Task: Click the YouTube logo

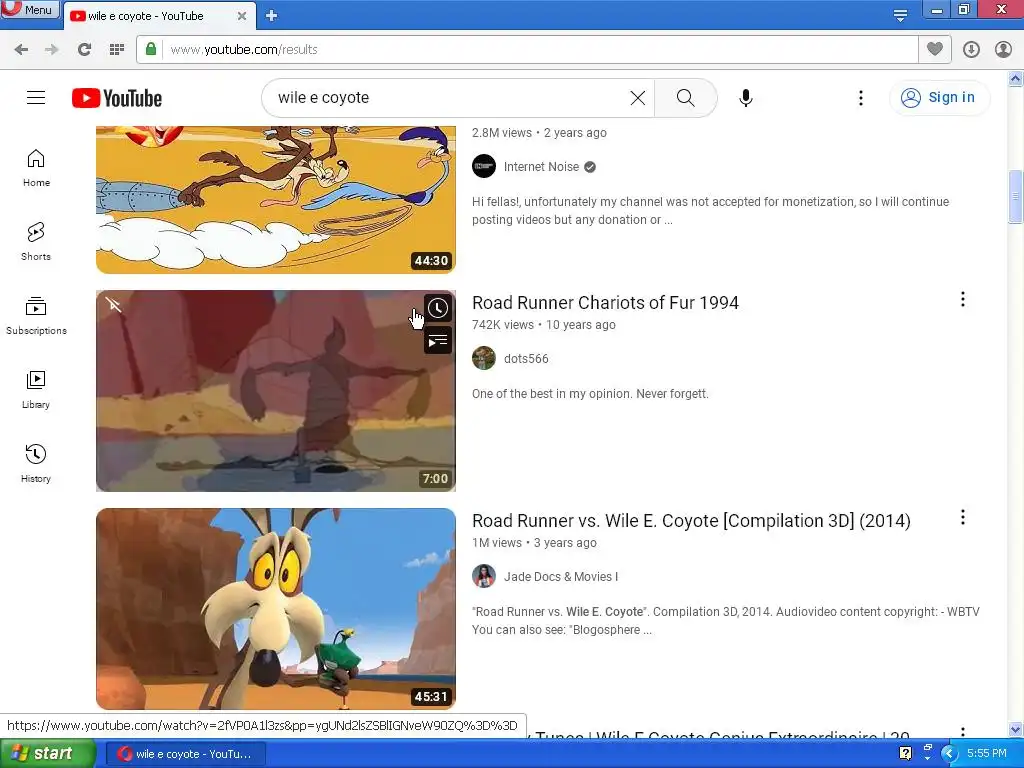Action: [x=117, y=98]
